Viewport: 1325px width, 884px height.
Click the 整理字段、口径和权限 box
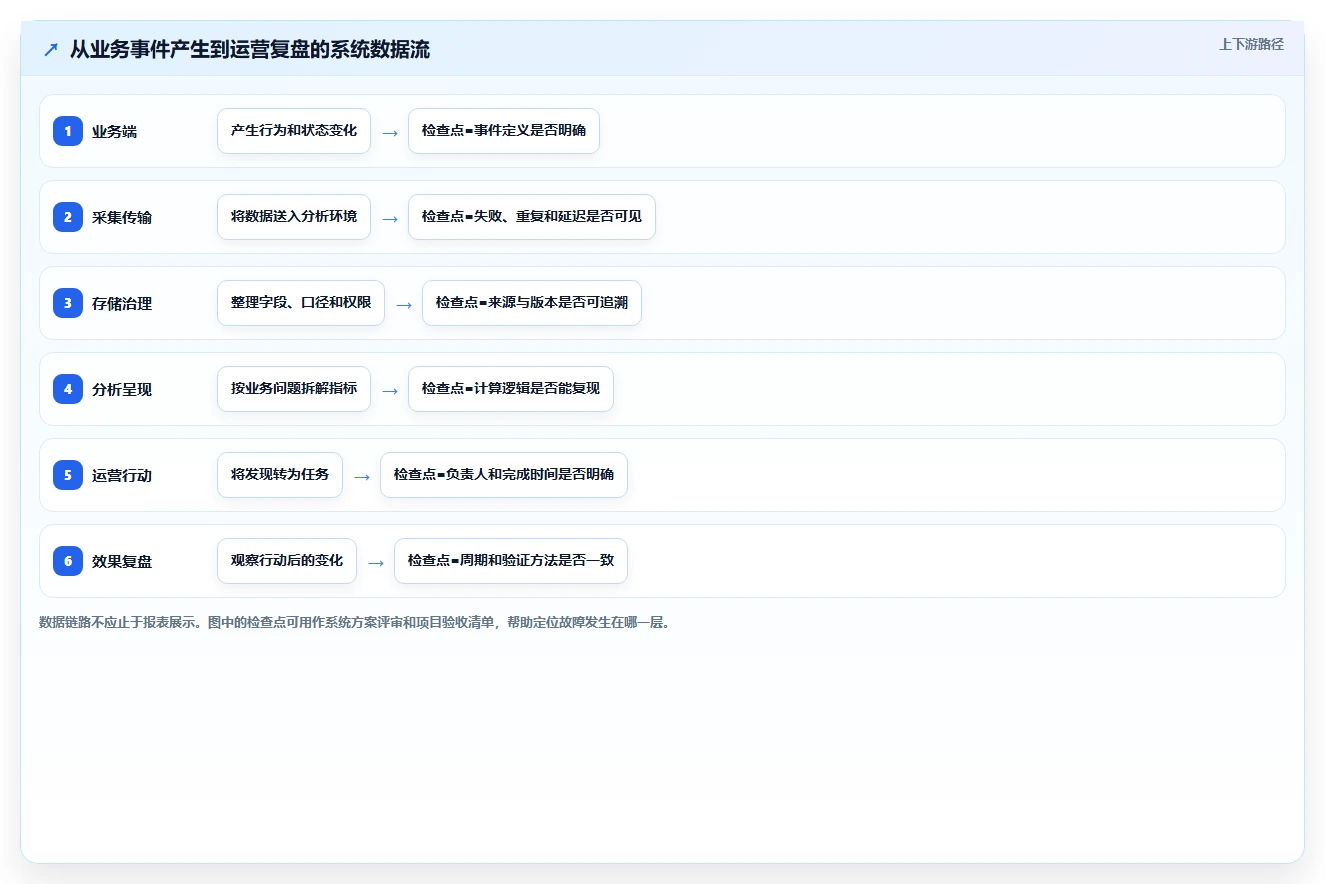[301, 303]
